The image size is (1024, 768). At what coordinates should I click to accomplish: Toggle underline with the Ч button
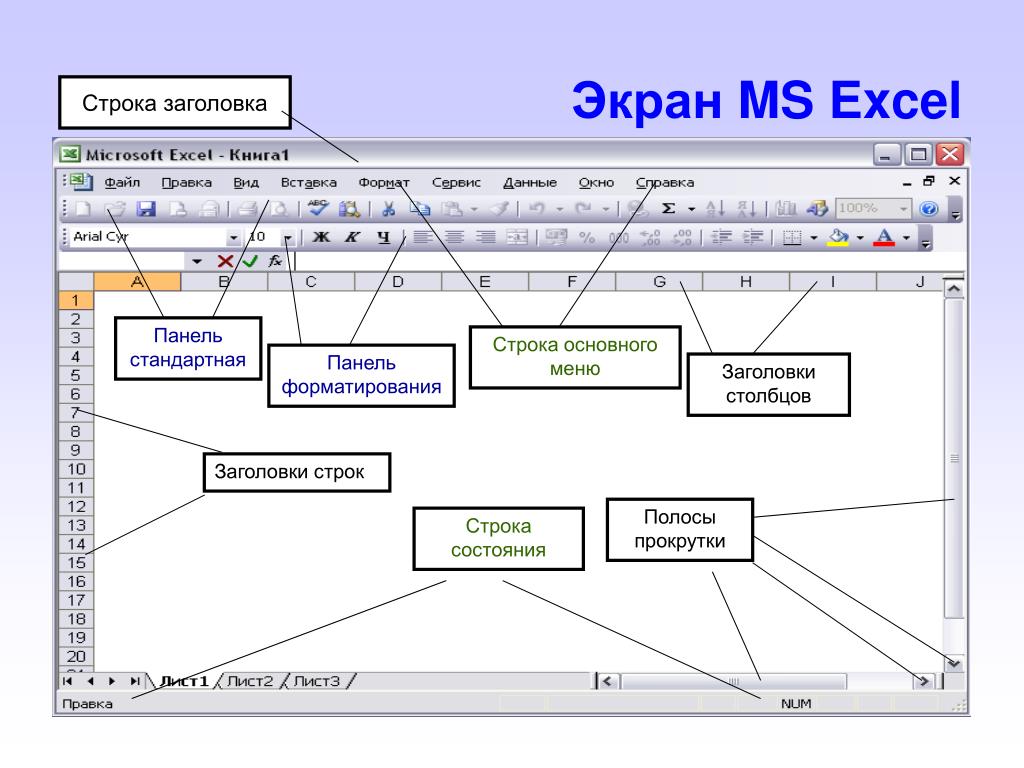[383, 237]
